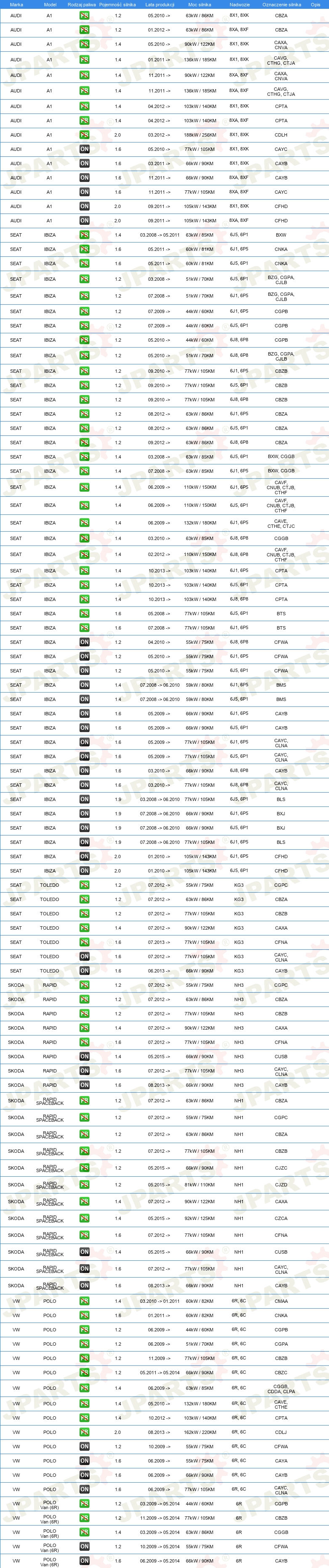Click the Marka column header

click(16, 4)
